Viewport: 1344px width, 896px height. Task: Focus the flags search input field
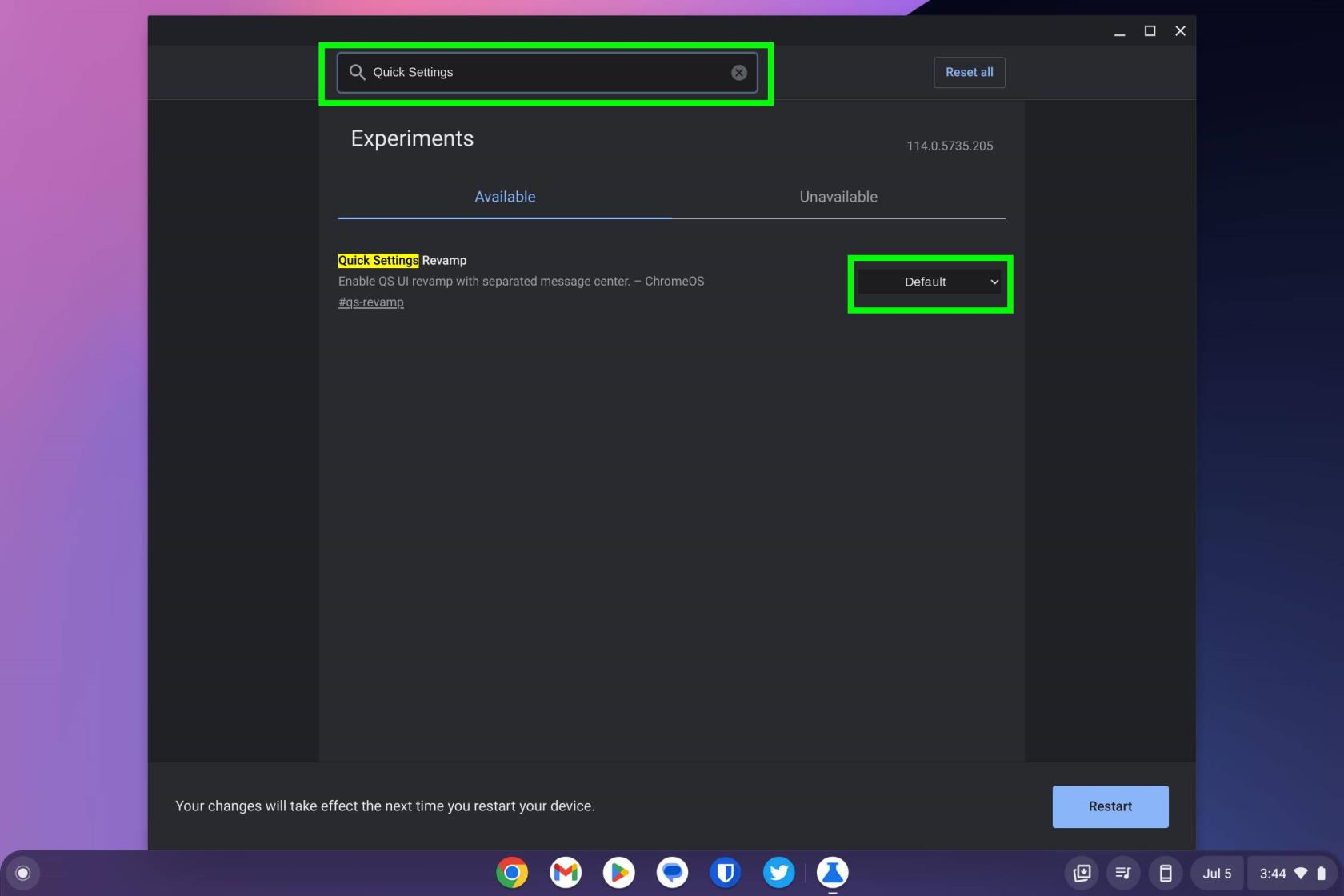pyautogui.click(x=547, y=72)
